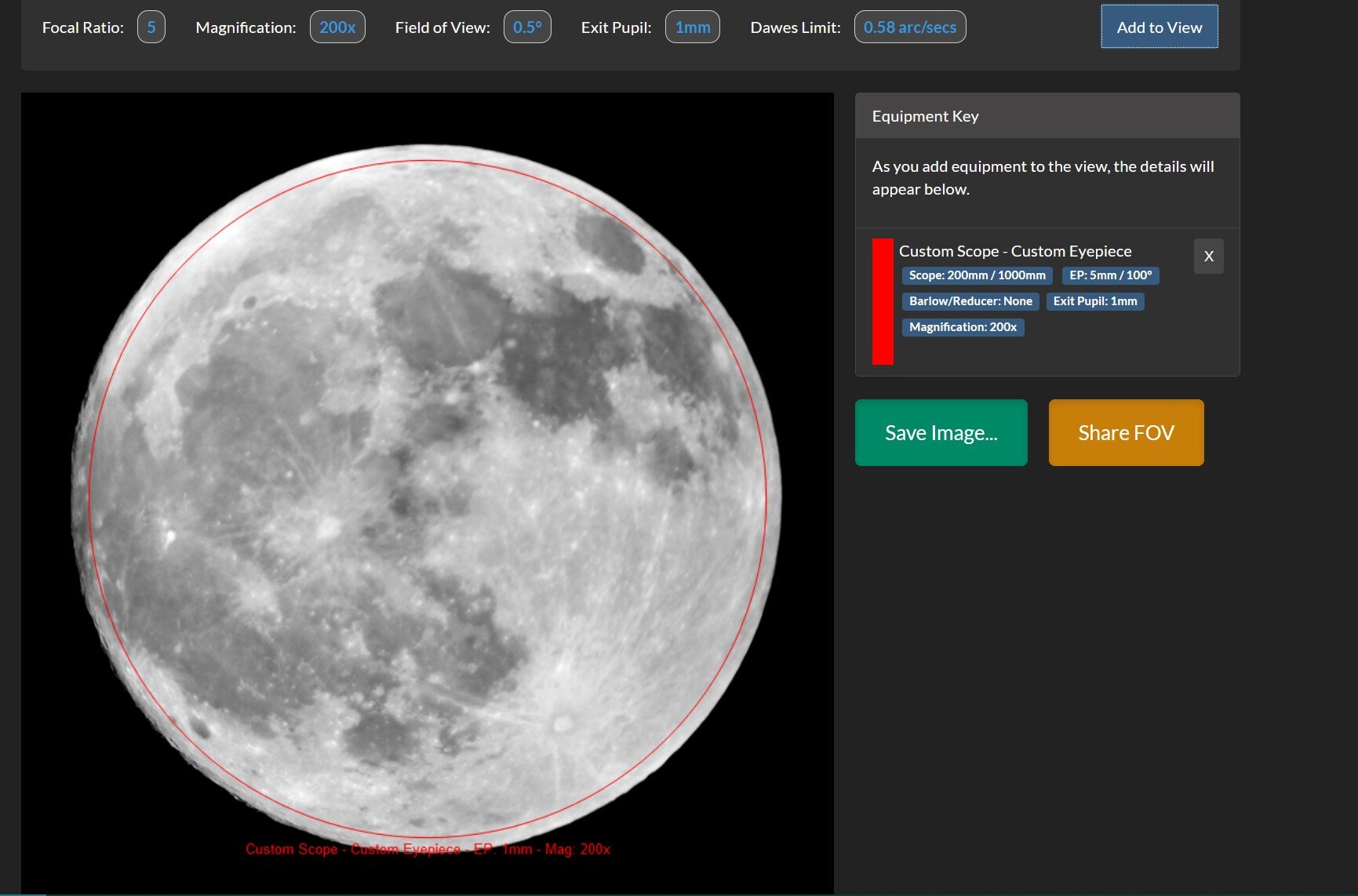The height and width of the screenshot is (896, 1358).
Task: Click the bright Tycho crater on the moon
Action: 562,723
